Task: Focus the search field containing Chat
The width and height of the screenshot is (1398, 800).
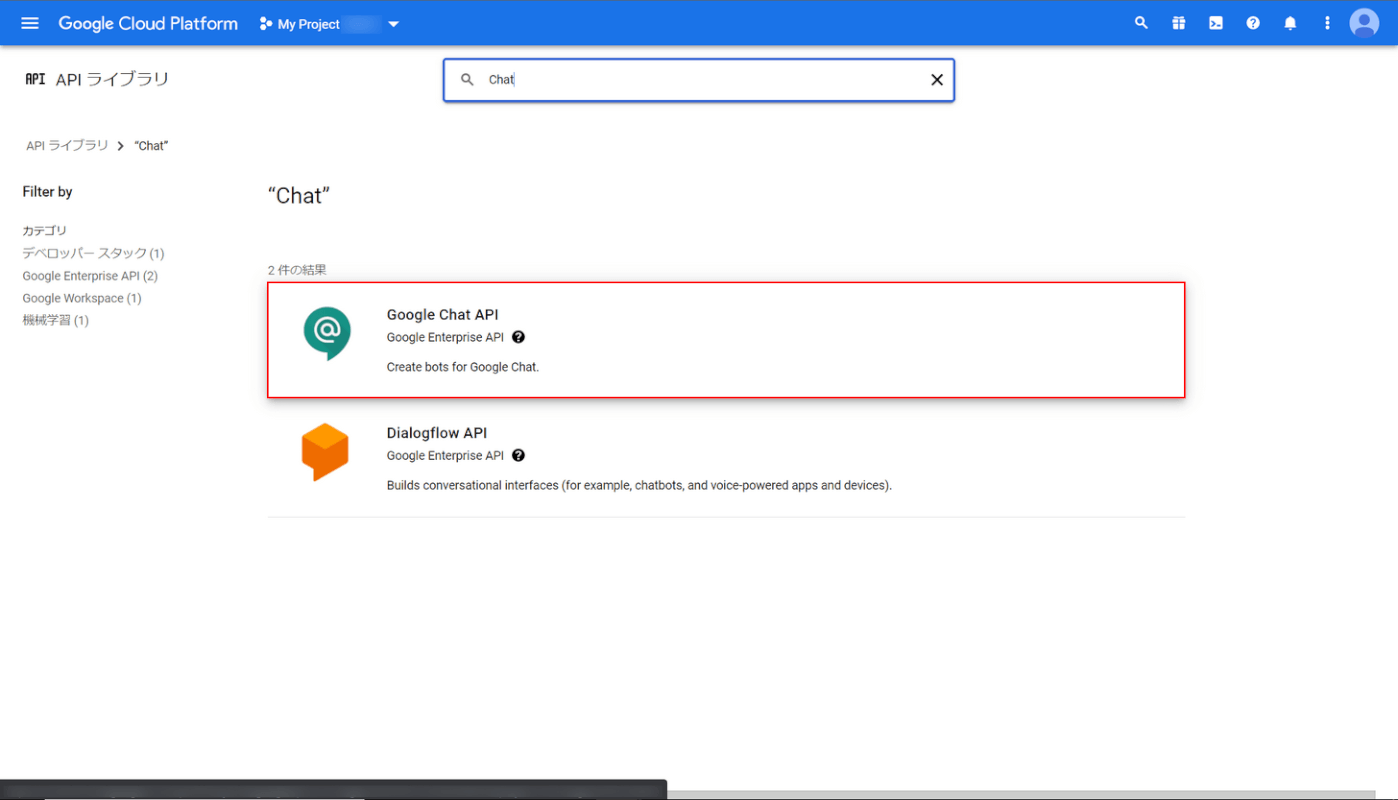Action: click(x=700, y=80)
